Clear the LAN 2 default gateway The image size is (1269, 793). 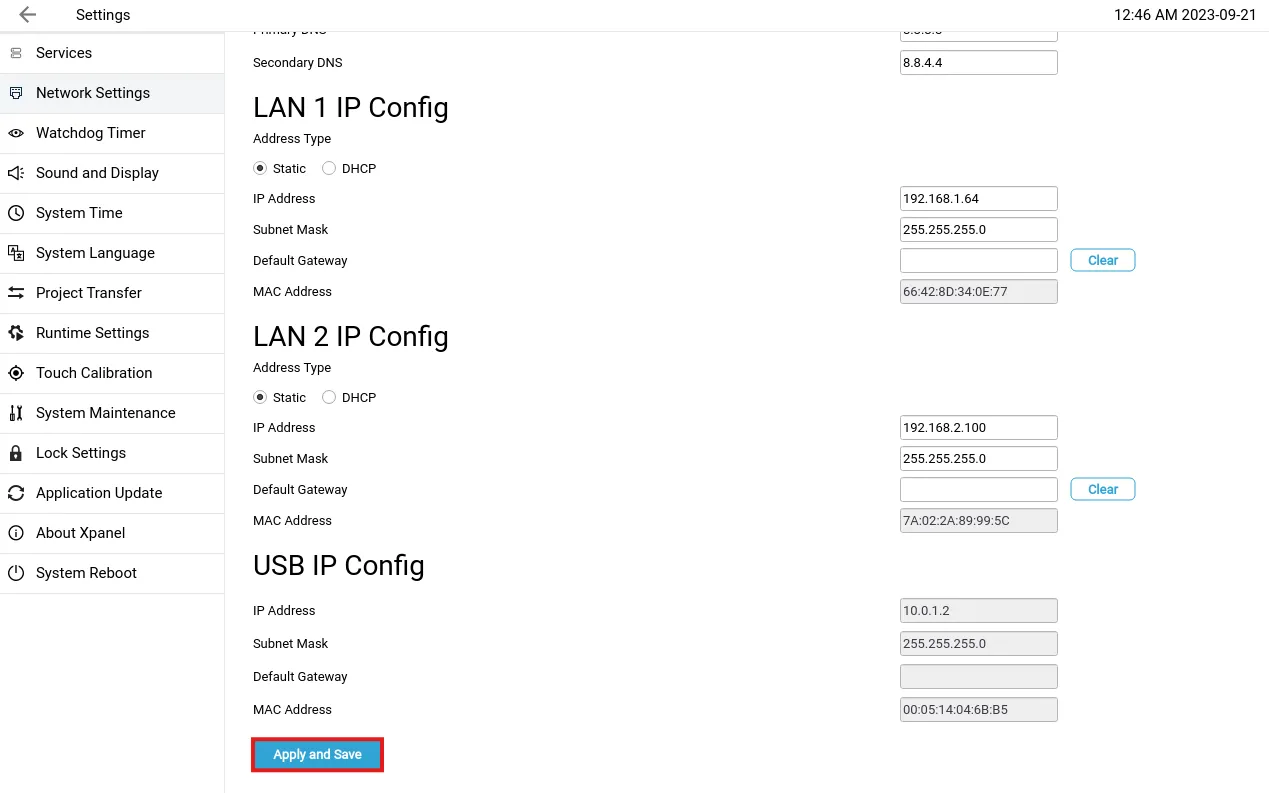1102,489
